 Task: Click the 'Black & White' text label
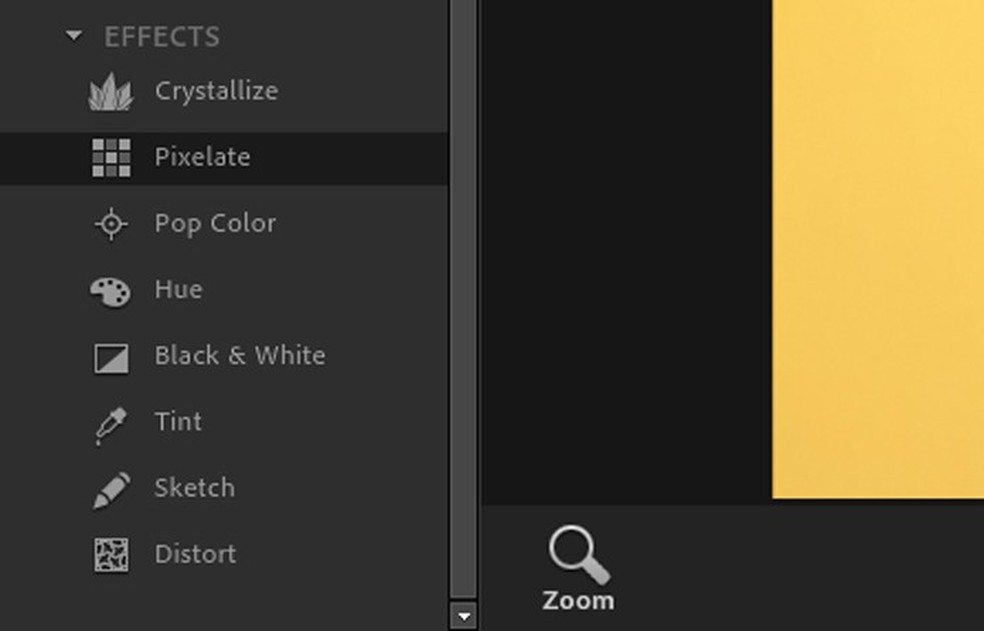pyautogui.click(x=240, y=355)
